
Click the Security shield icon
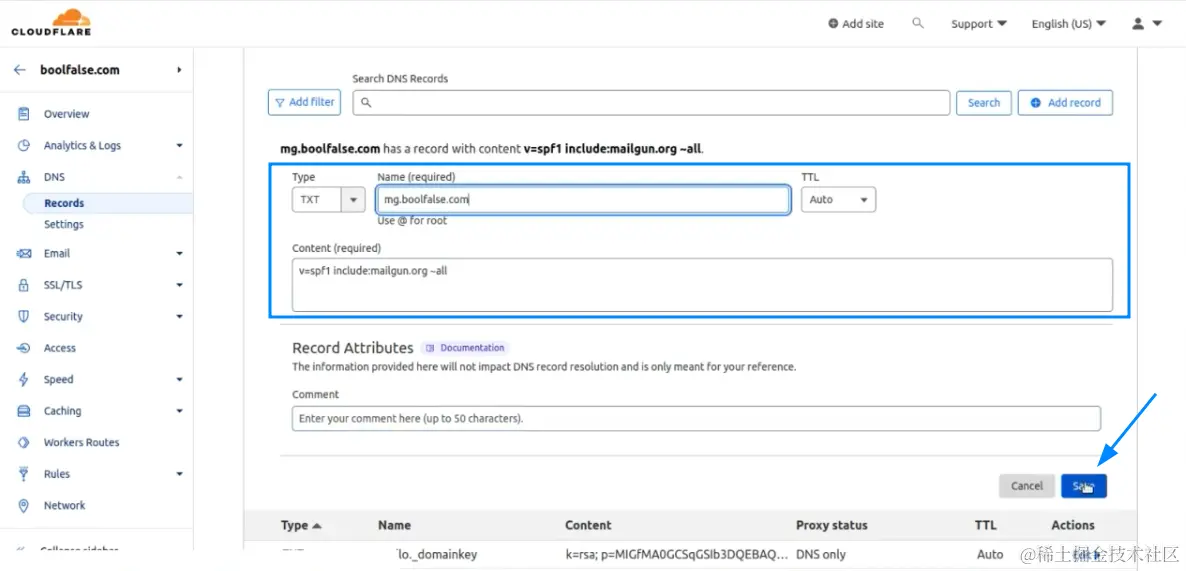pos(23,316)
